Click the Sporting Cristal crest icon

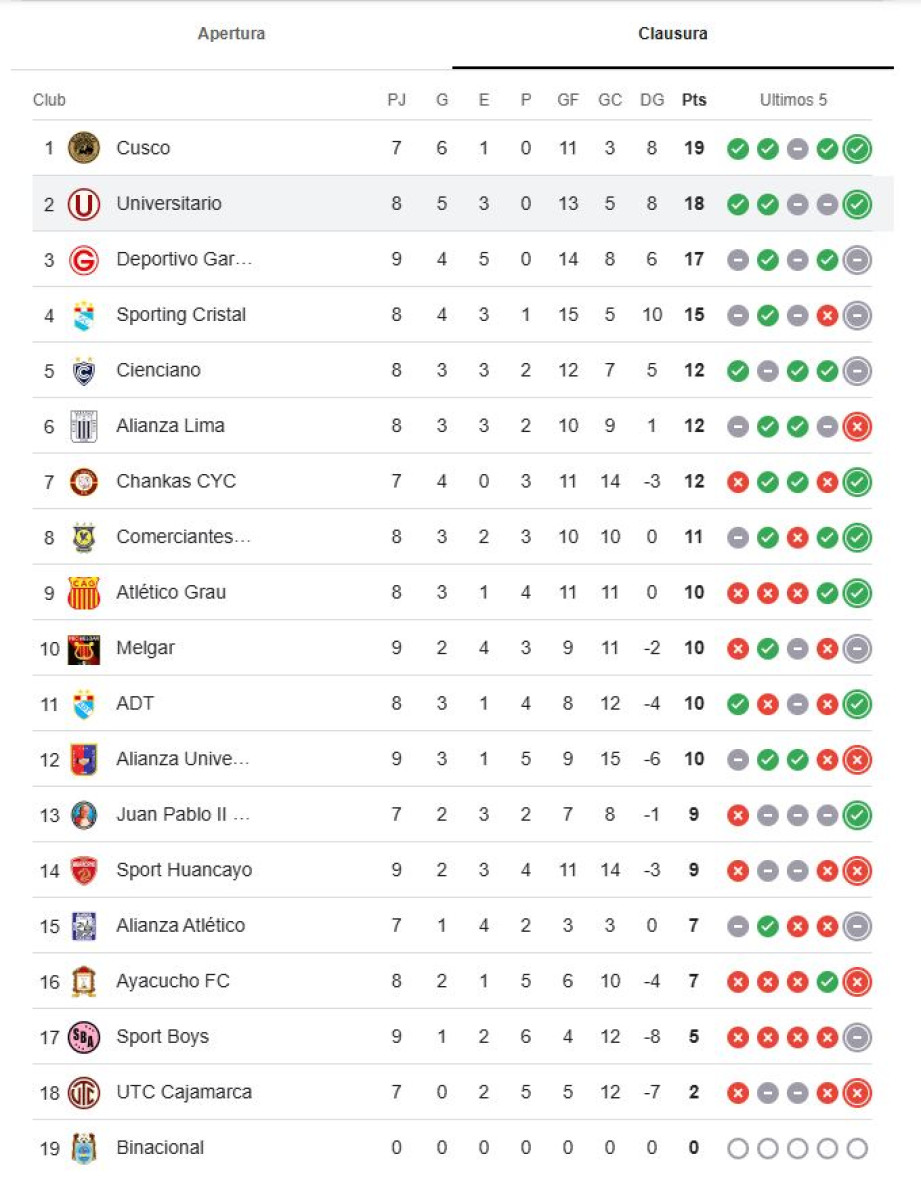(84, 315)
